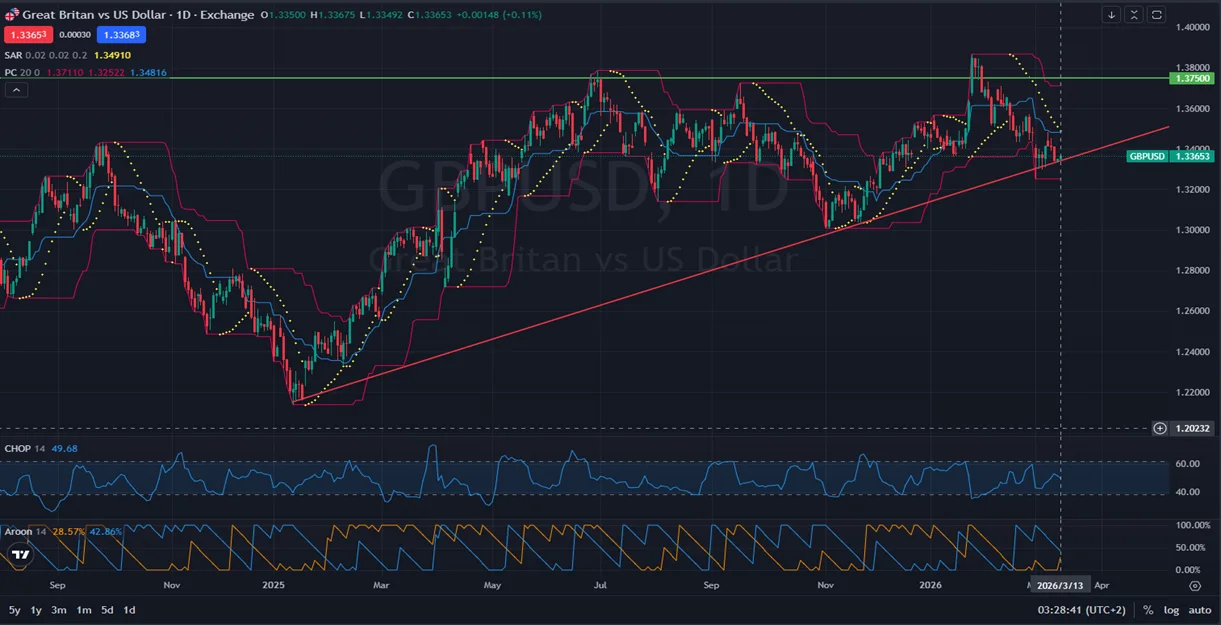This screenshot has width=1221, height=625.
Task: Collapse the indicator legend with the chevron
Action: [16, 90]
